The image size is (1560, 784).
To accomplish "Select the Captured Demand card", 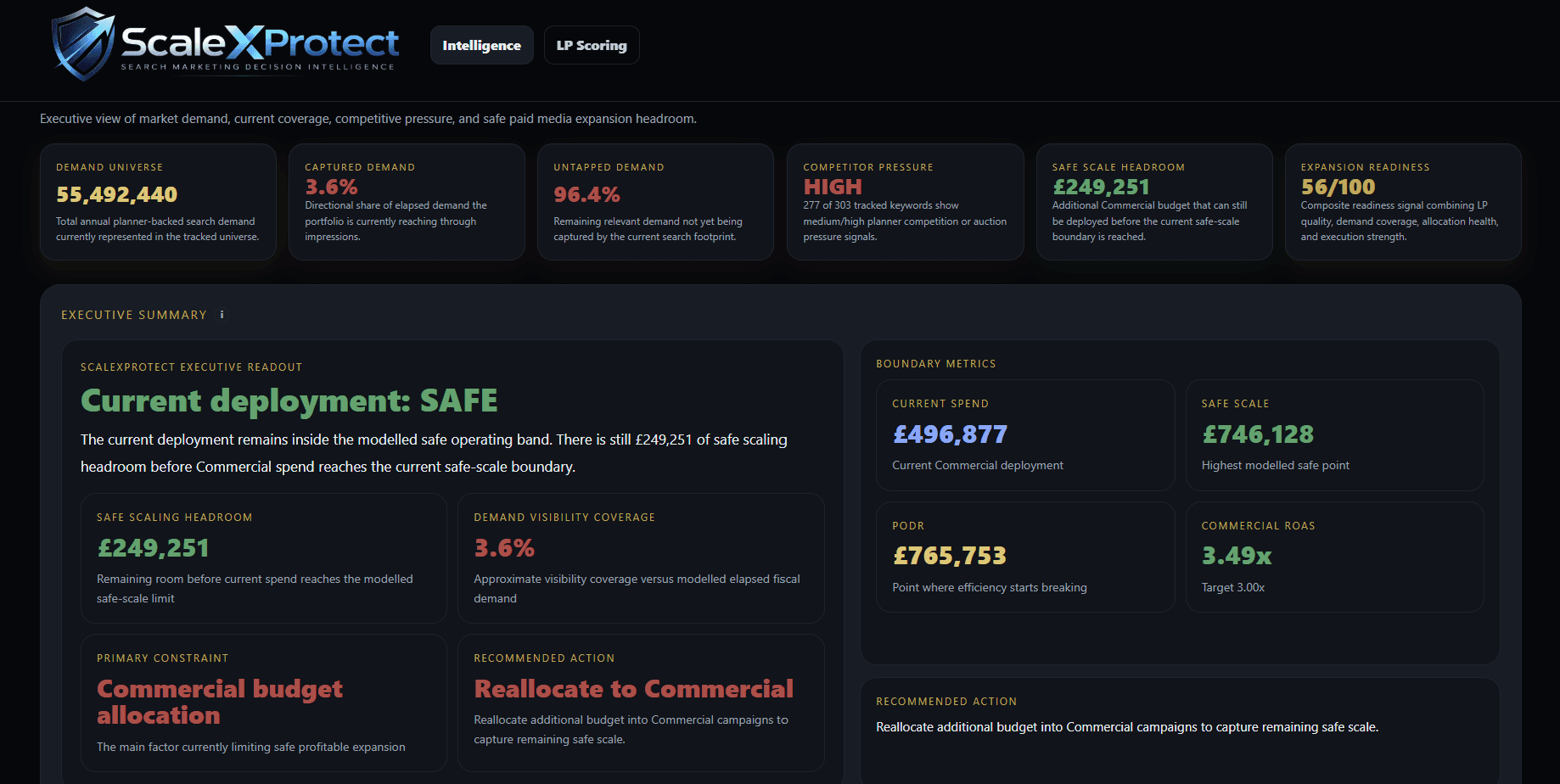I will coord(407,202).
